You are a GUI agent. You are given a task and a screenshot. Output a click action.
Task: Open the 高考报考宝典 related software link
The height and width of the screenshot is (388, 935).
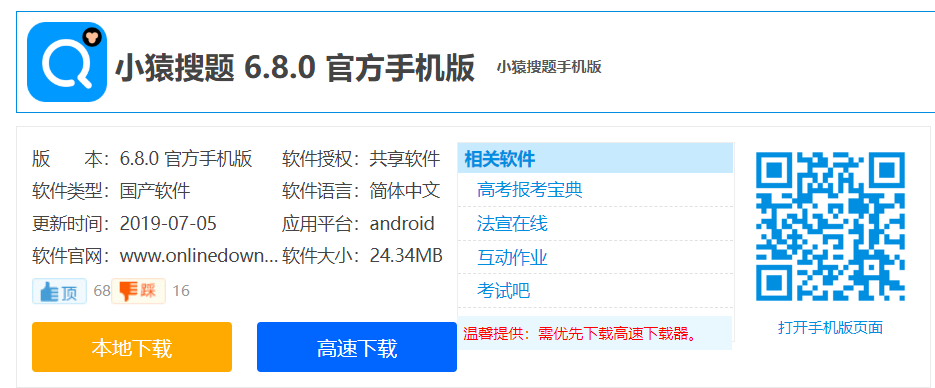click(x=530, y=190)
